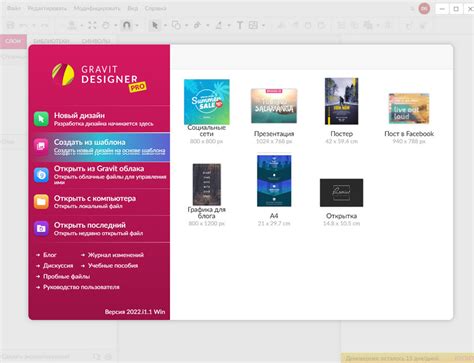The height and width of the screenshot is (363, 474).
Task: Open the Справка menu
Action: pos(156,8)
